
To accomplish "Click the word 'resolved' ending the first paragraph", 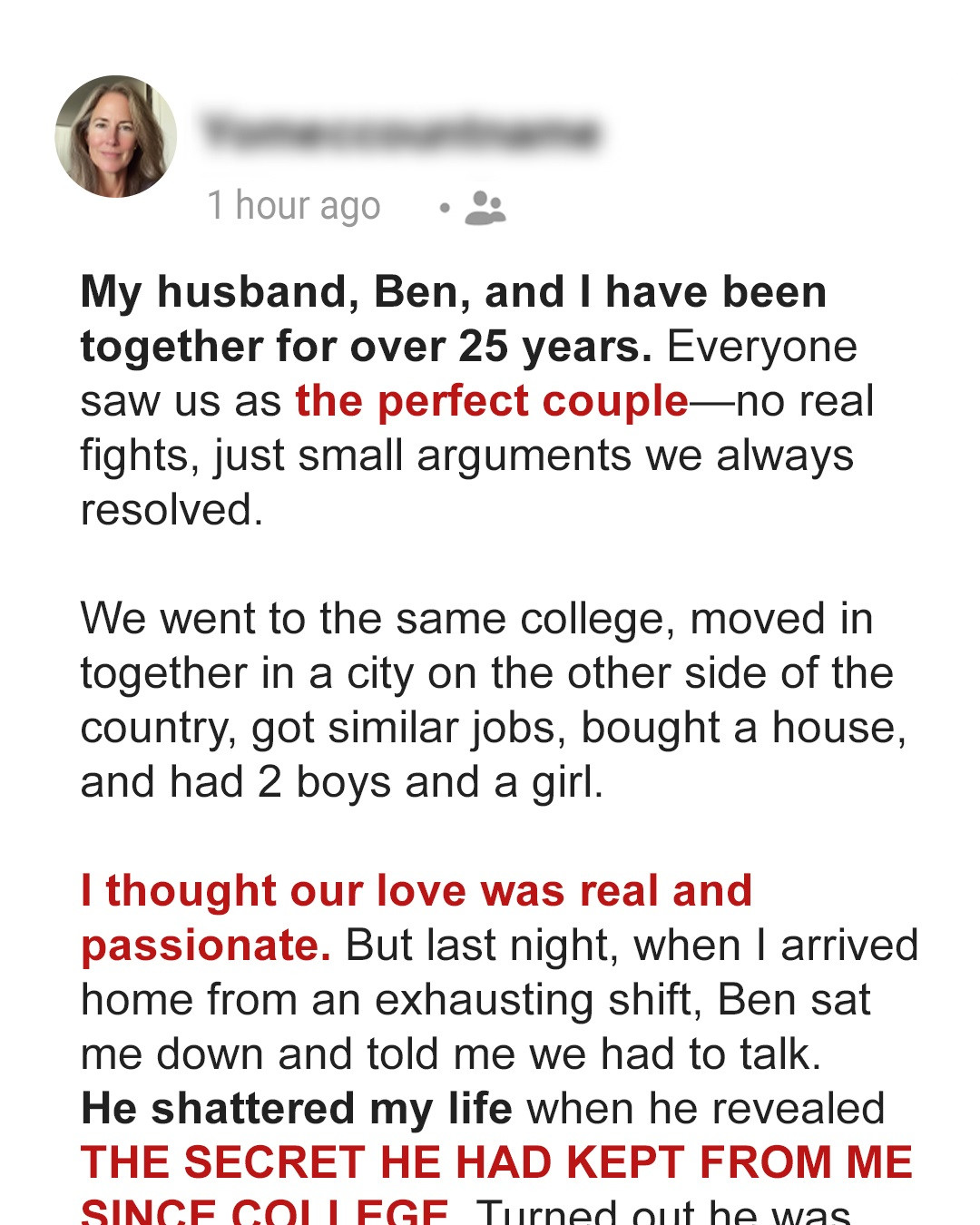I will pyautogui.click(x=166, y=509).
